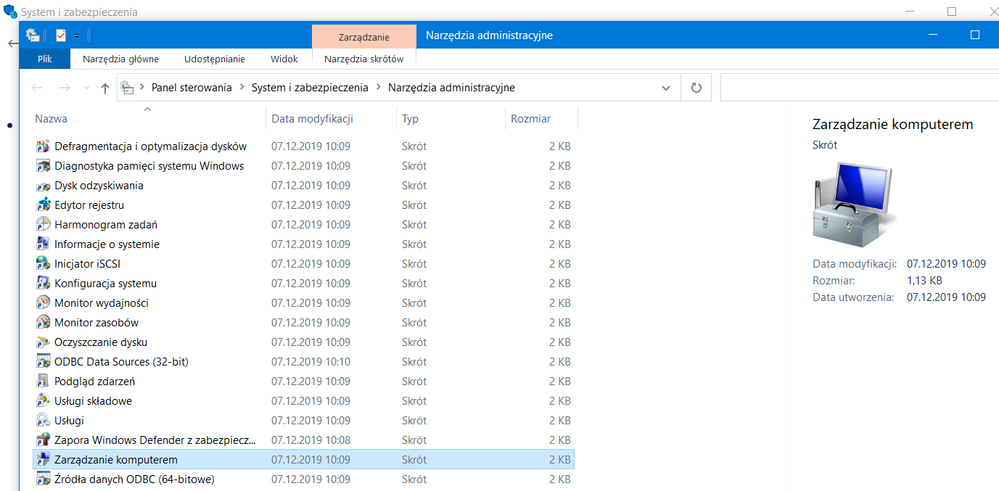Click the Oczyszczanie dysku file name
Screen dimensions: 999x491
coord(101,342)
